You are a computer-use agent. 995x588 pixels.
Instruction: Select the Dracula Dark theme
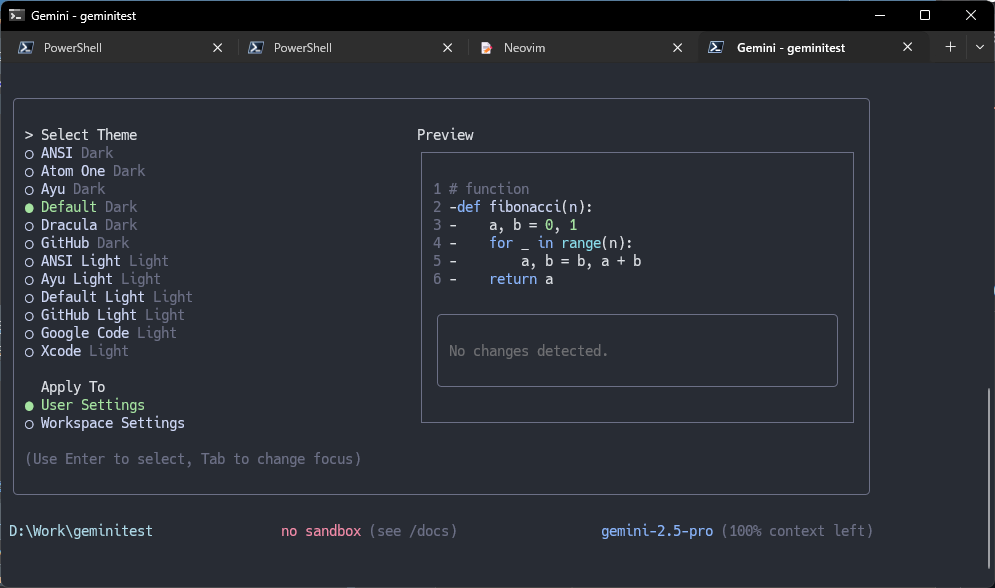tap(88, 225)
